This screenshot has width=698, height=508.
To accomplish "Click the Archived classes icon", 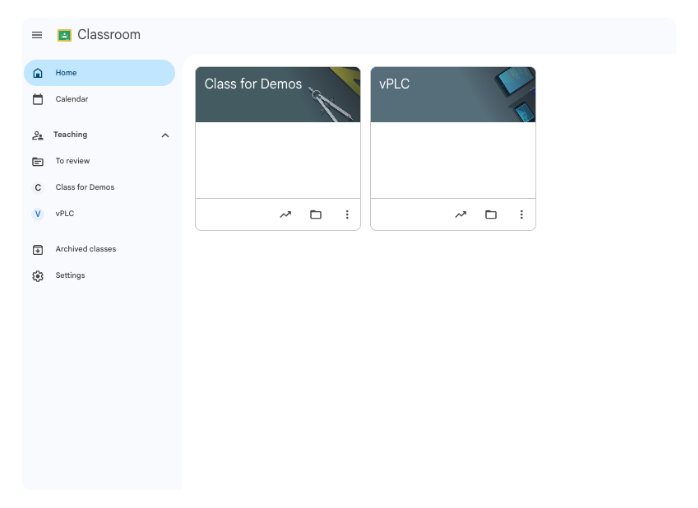I will pos(38,250).
